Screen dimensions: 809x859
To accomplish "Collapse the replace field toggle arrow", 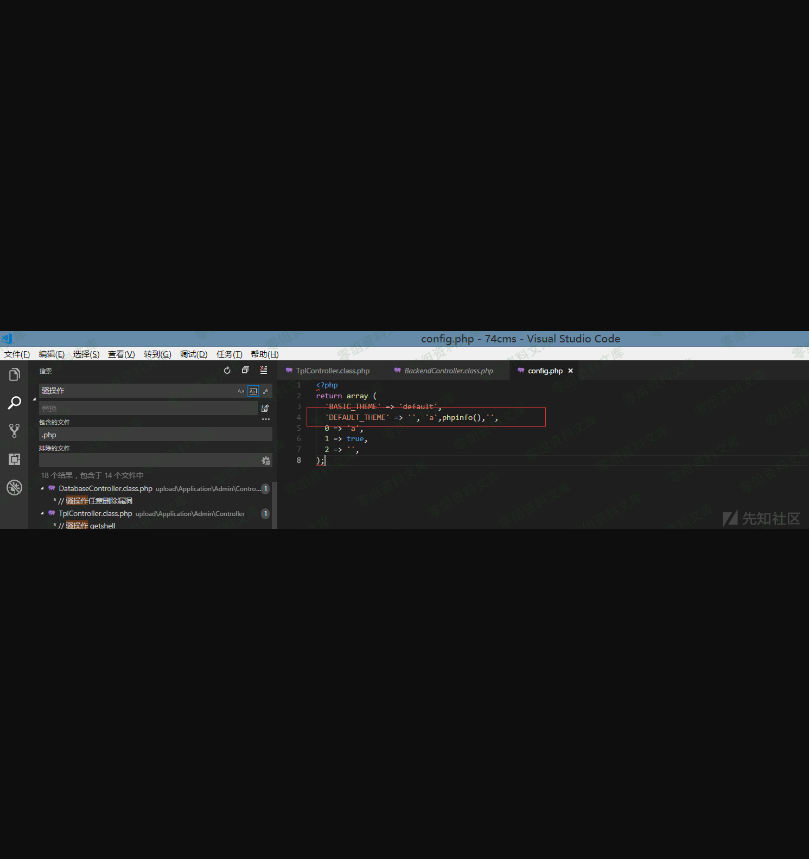I will 34,399.
